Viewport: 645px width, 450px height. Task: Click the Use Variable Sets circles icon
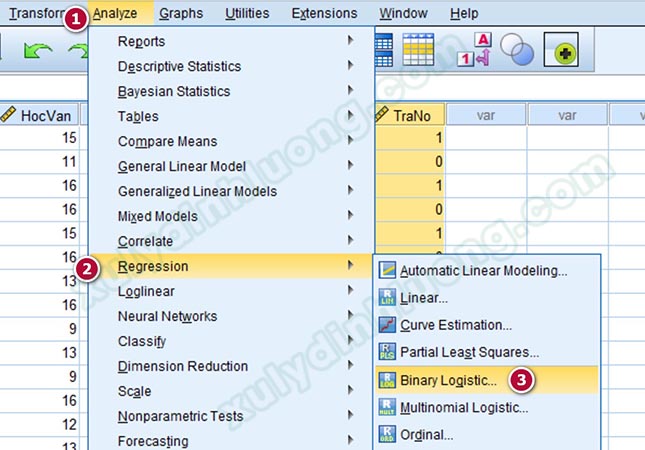517,49
